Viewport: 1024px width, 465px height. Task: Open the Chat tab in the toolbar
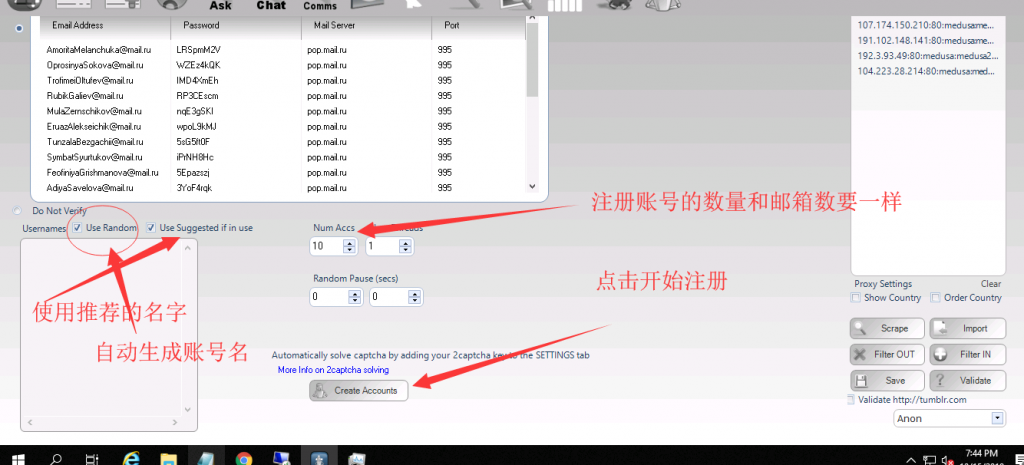tap(270, 5)
